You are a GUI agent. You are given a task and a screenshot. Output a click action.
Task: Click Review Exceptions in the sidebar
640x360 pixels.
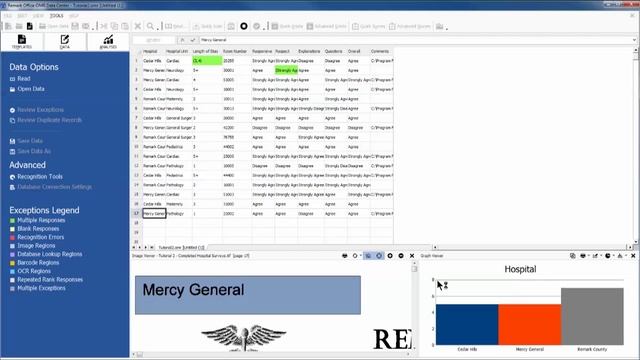coord(40,110)
